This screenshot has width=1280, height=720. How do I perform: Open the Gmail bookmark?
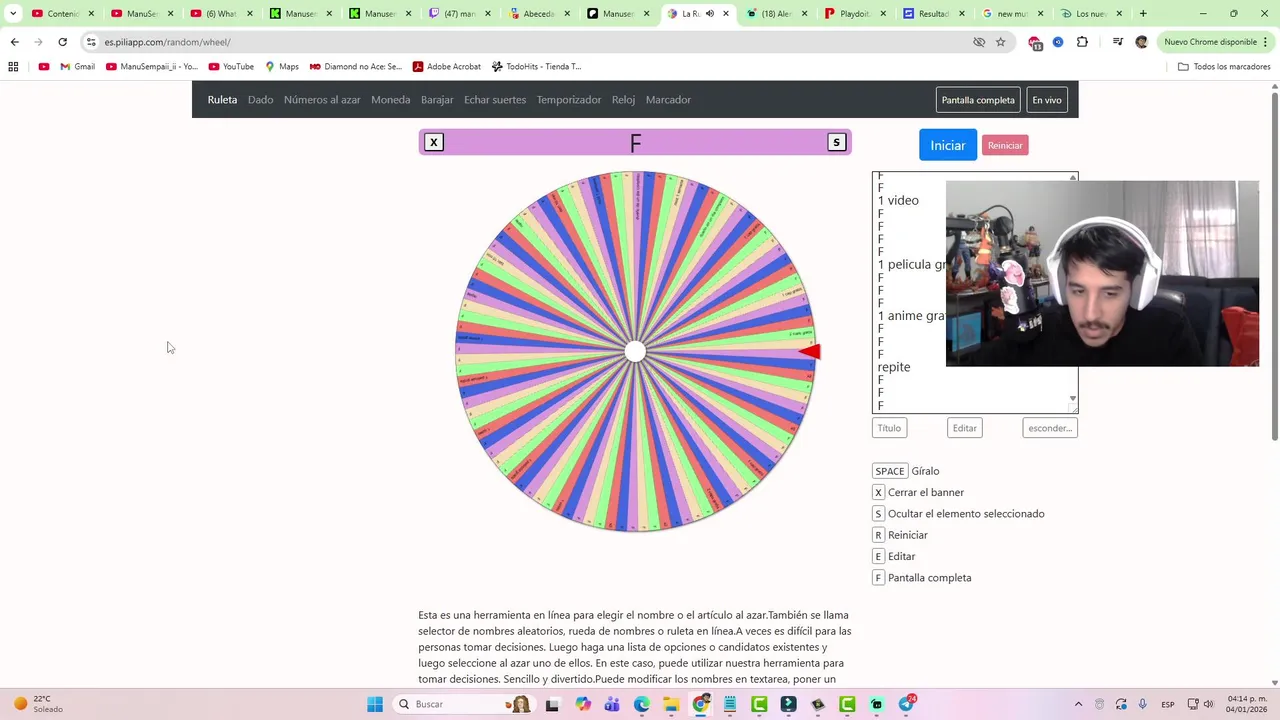pyautogui.click(x=78, y=67)
